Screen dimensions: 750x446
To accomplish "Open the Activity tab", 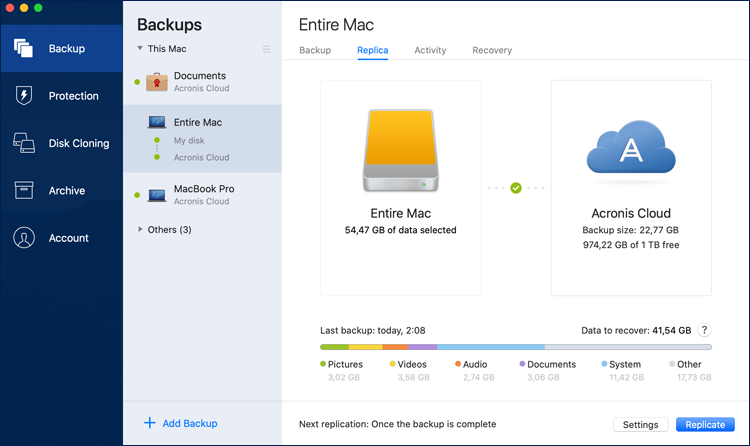I will point(430,50).
